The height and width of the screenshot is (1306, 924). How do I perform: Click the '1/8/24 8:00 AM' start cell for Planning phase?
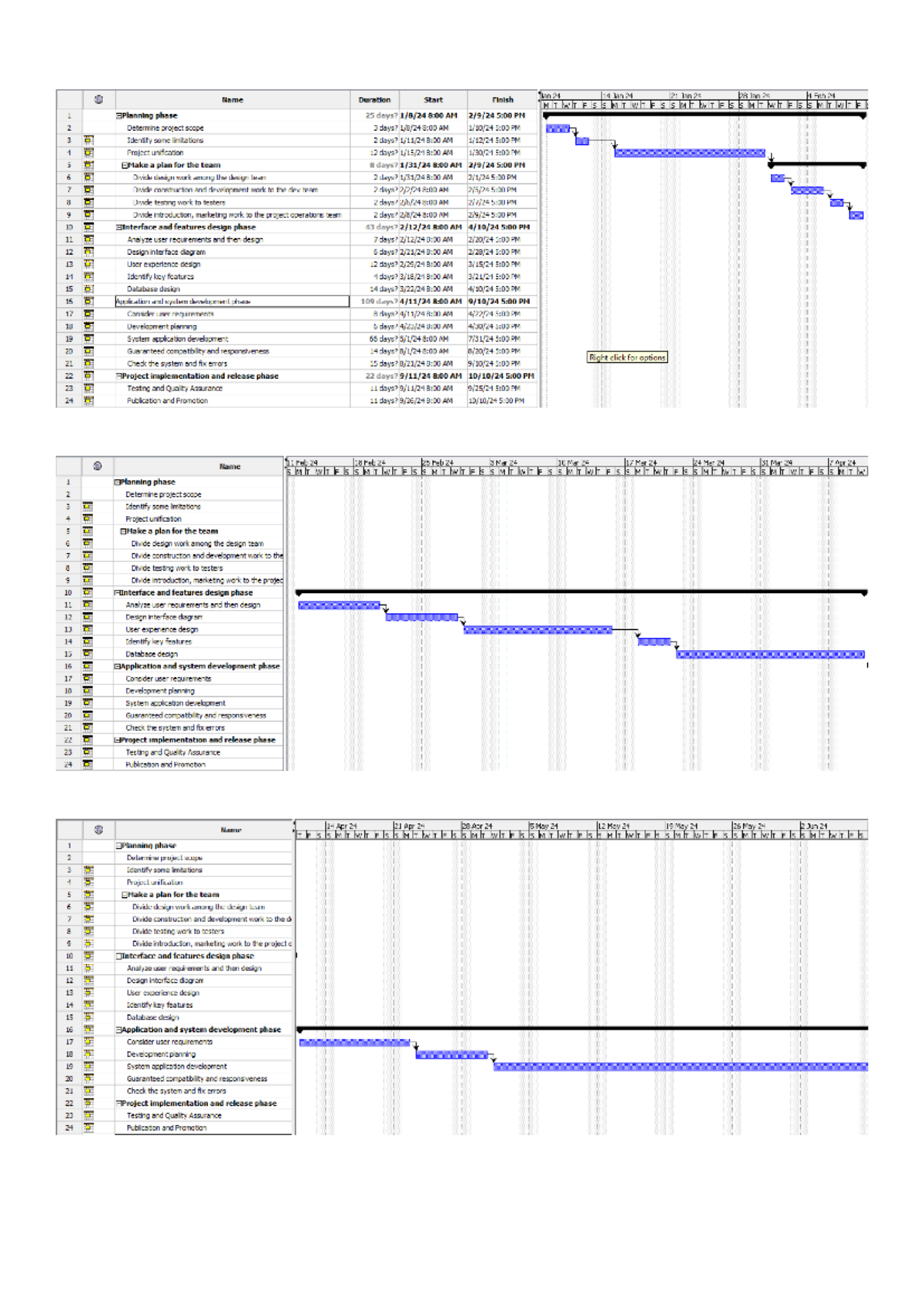point(433,116)
